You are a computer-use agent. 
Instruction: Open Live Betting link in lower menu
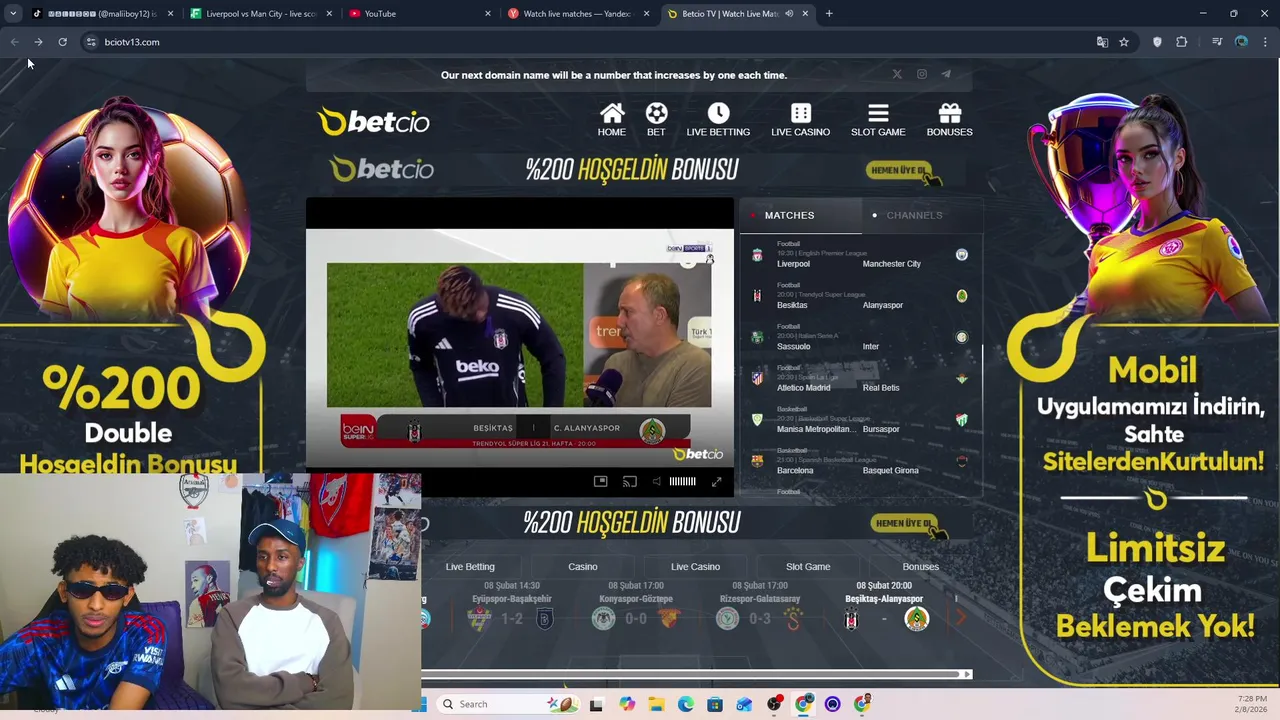(470, 566)
